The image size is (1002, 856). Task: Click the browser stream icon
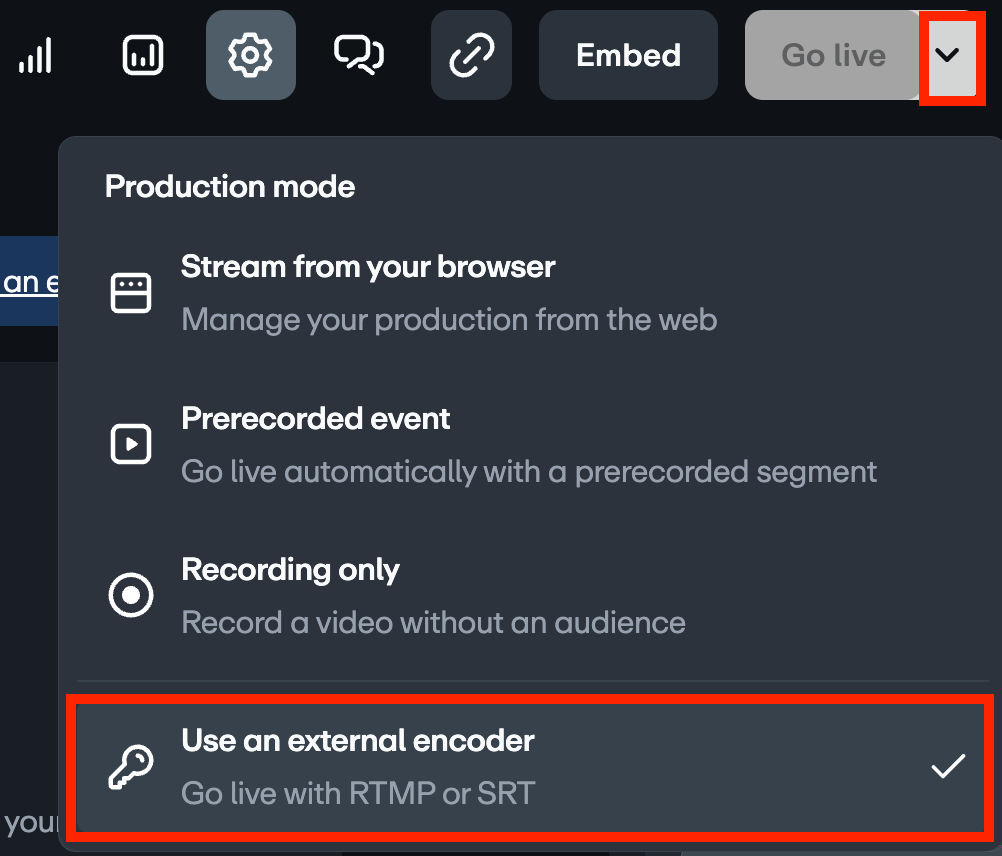tap(131, 291)
